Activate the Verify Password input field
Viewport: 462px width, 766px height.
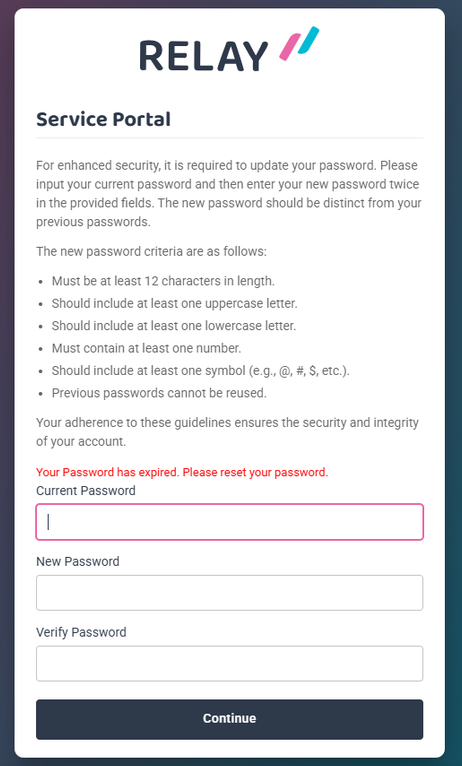coord(230,663)
